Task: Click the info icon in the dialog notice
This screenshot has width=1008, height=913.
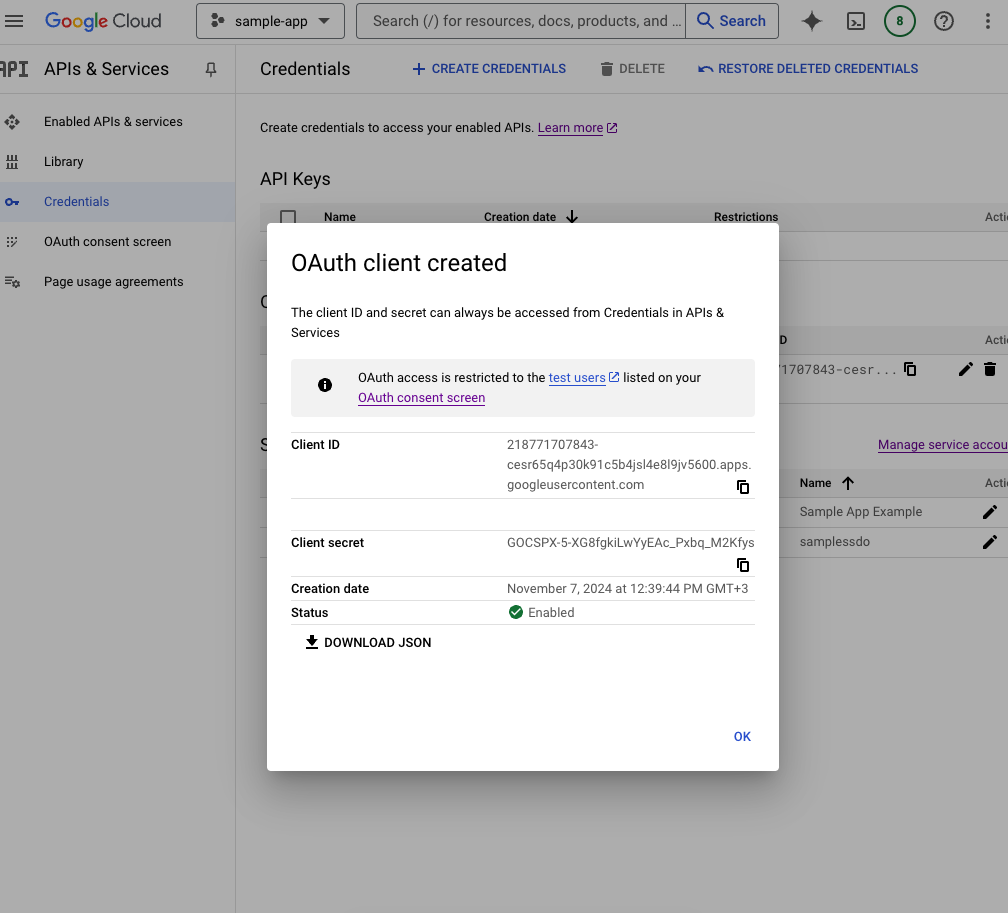Action: click(x=325, y=385)
